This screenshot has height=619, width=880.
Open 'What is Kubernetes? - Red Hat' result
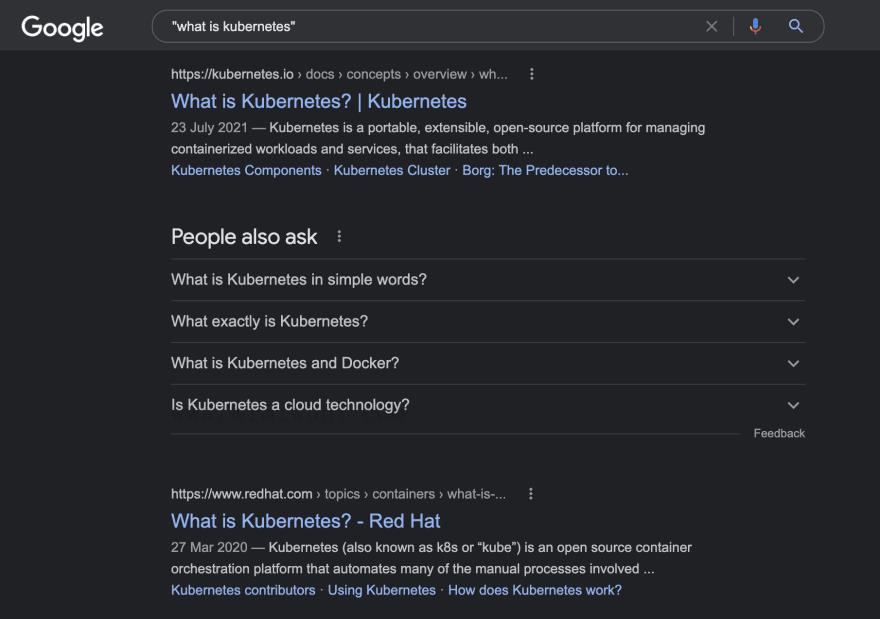click(305, 521)
